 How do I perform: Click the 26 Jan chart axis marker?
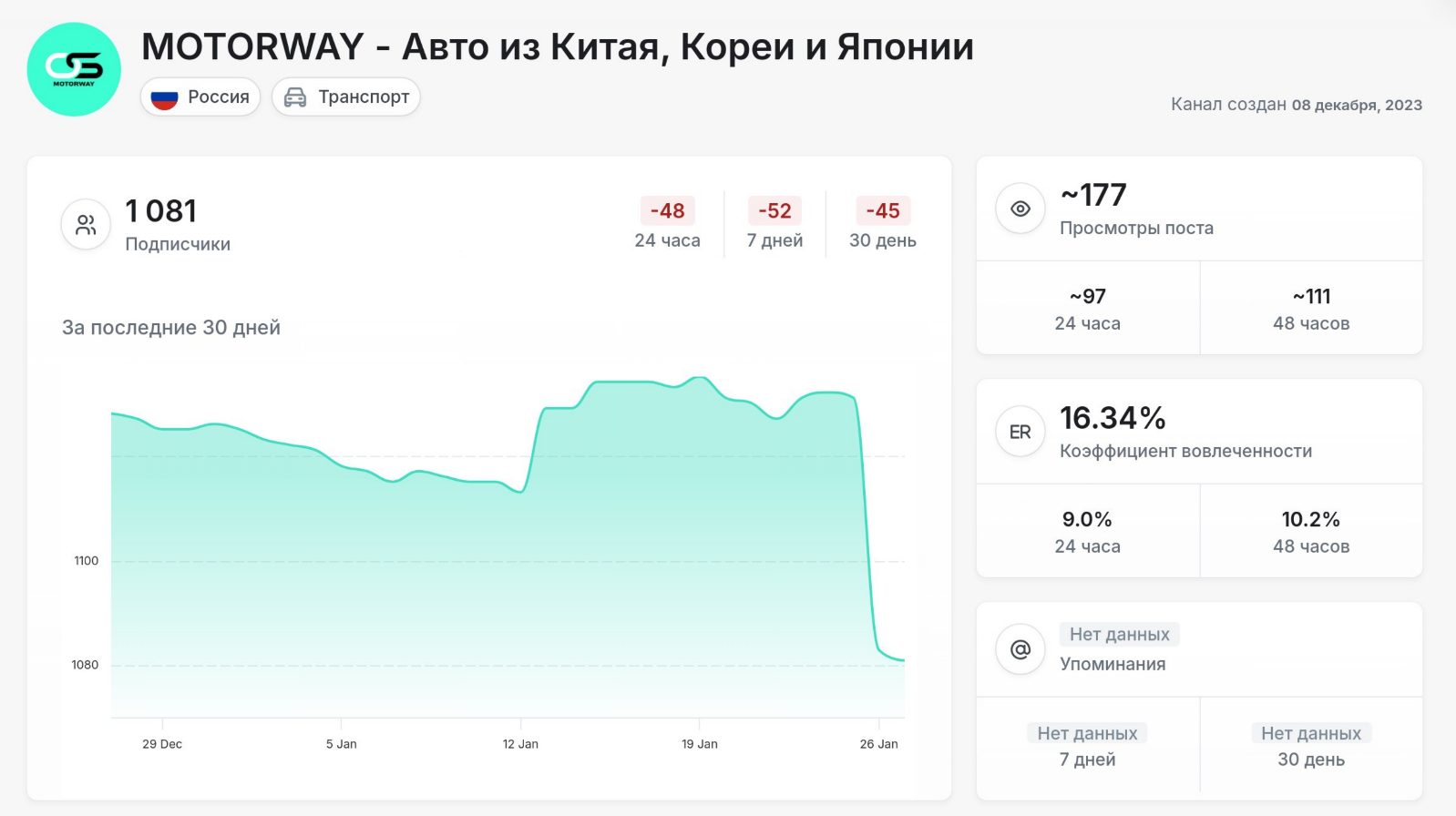coord(878,744)
